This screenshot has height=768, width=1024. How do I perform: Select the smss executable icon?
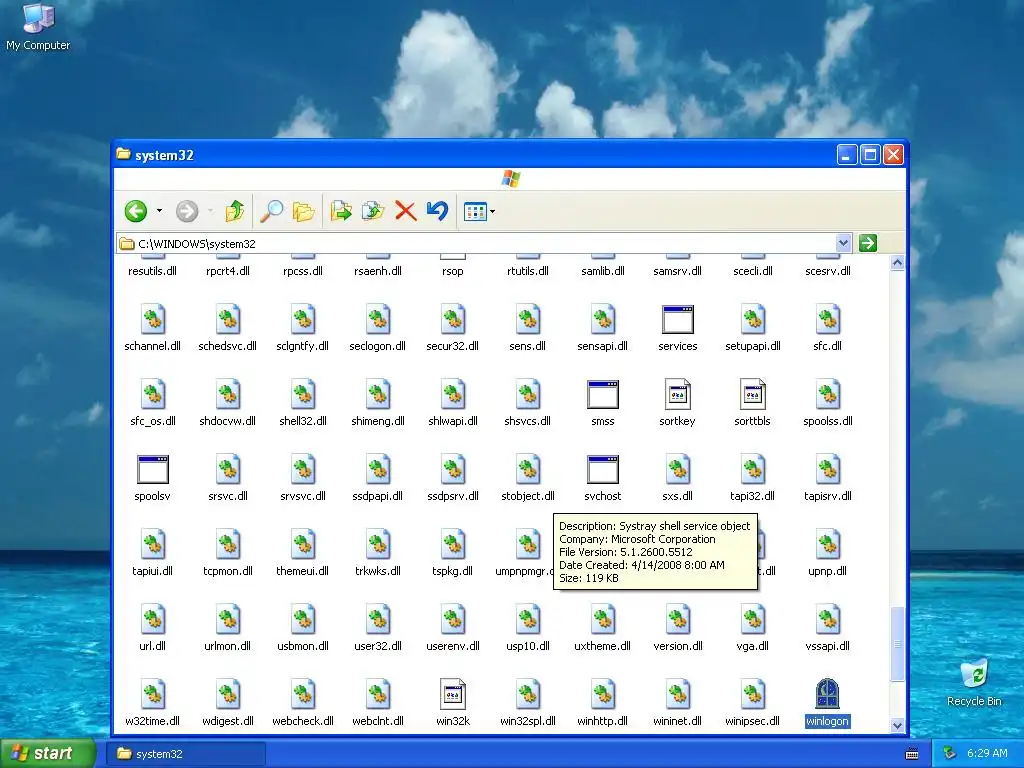[602, 394]
